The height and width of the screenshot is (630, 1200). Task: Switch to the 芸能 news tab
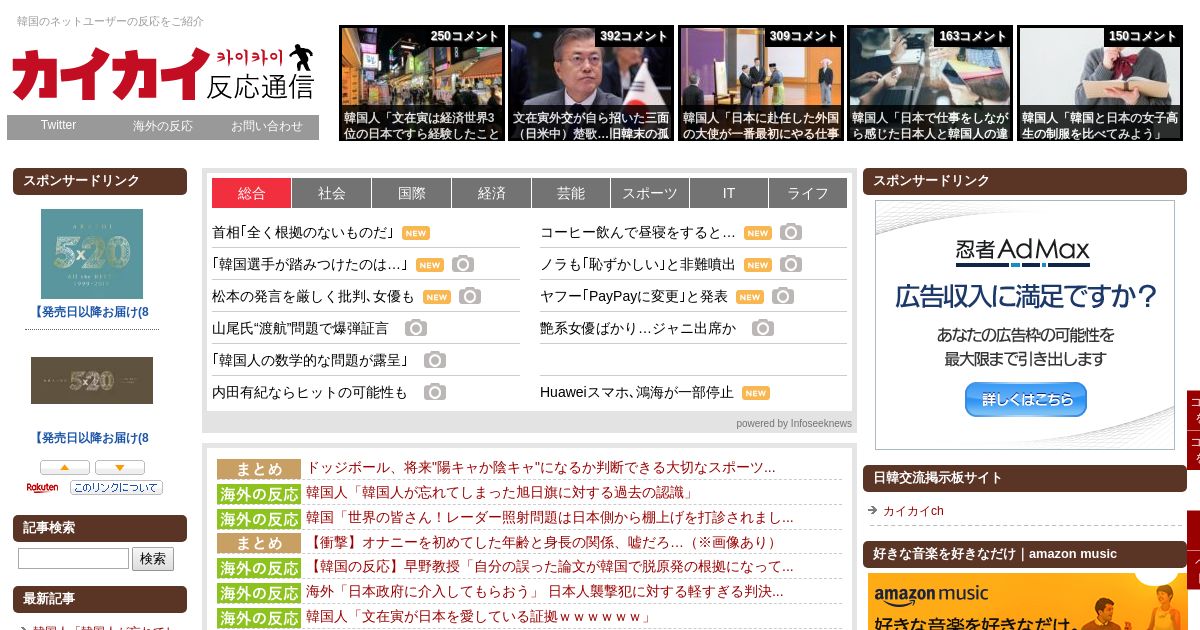pos(570,193)
